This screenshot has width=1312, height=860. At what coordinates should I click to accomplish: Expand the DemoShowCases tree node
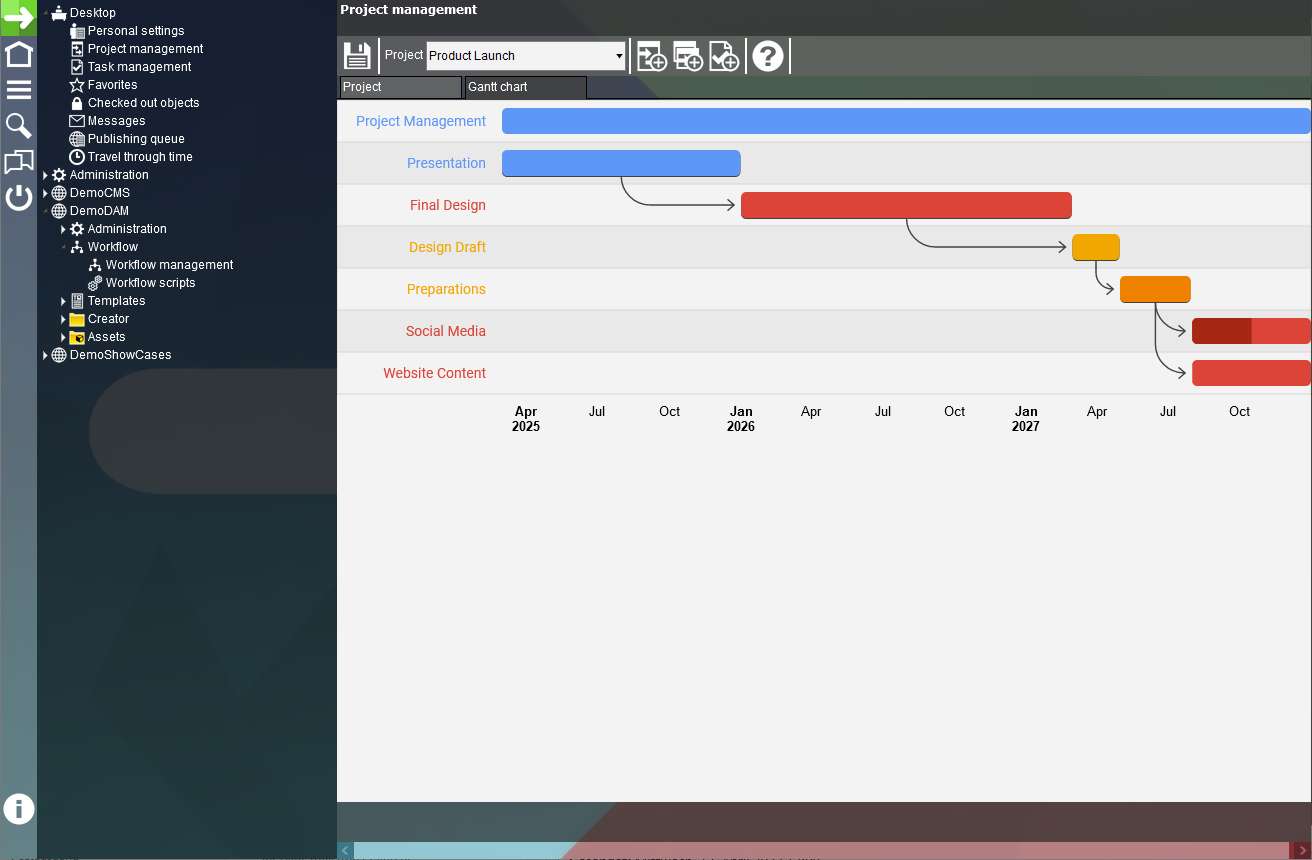(x=44, y=355)
